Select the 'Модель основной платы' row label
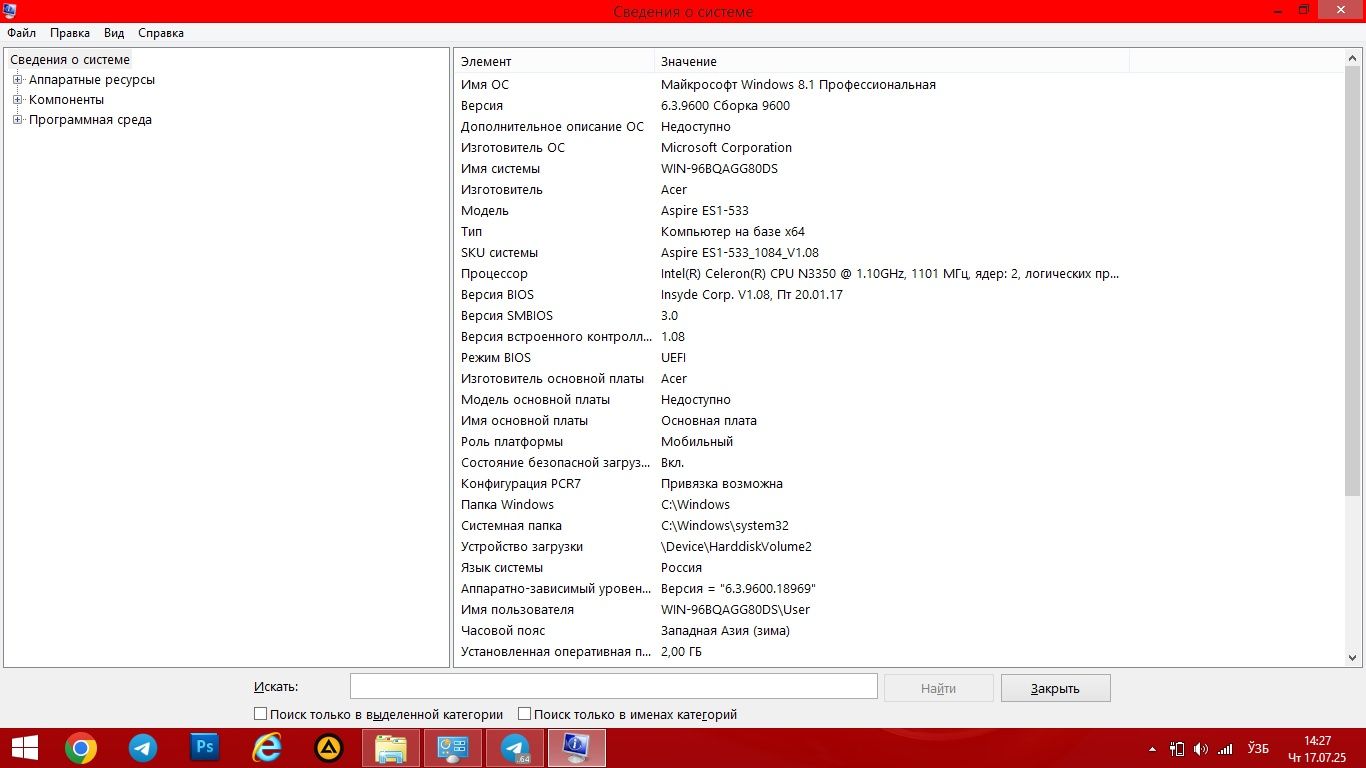The image size is (1366, 768). (535, 400)
